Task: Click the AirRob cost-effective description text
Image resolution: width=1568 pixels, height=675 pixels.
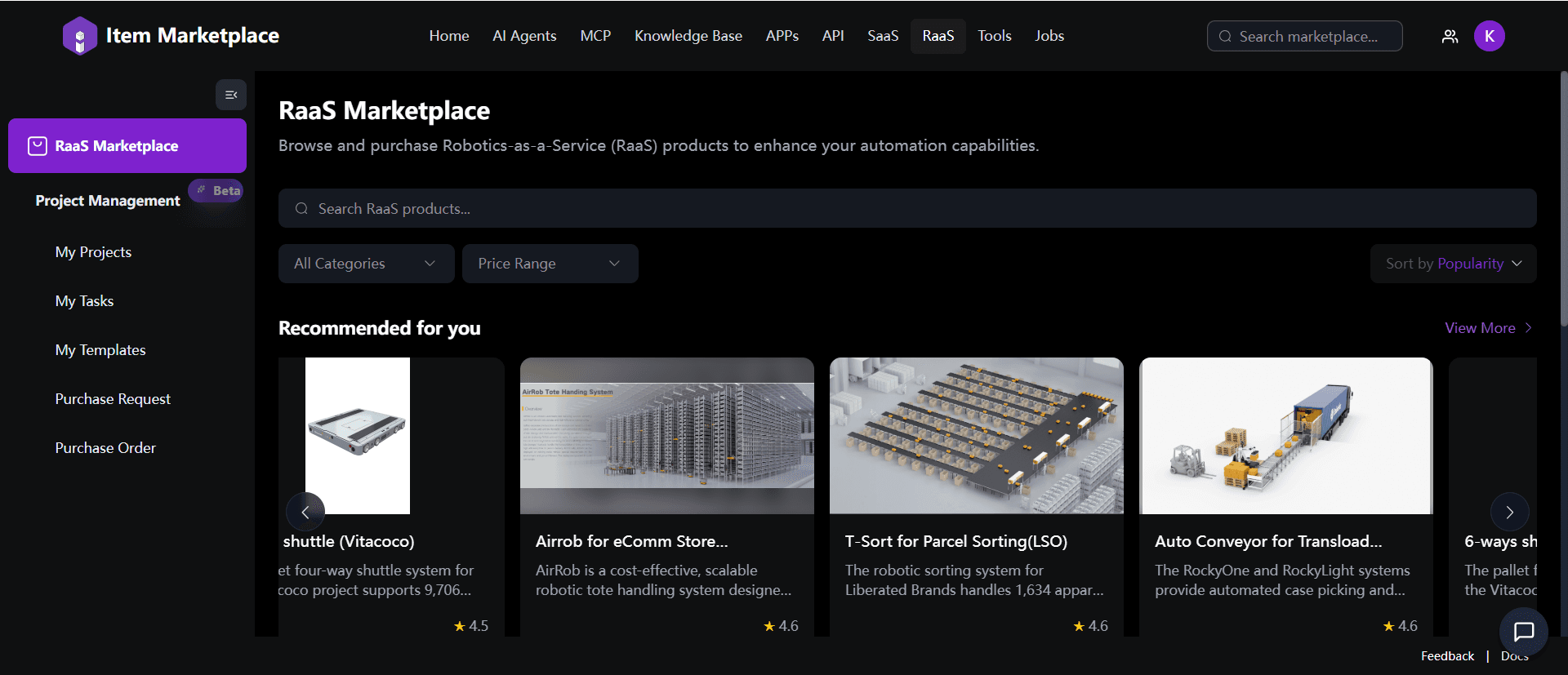Action: [x=663, y=580]
